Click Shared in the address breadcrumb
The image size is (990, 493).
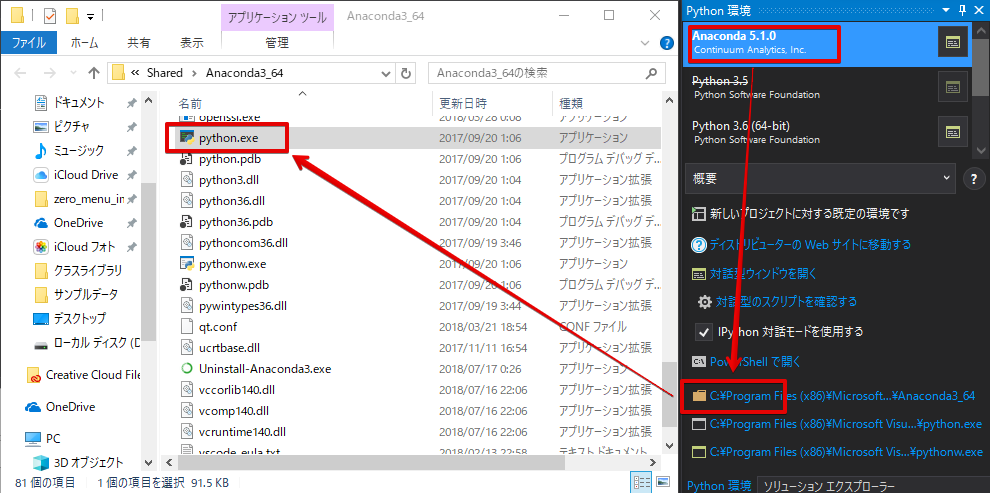(165, 73)
